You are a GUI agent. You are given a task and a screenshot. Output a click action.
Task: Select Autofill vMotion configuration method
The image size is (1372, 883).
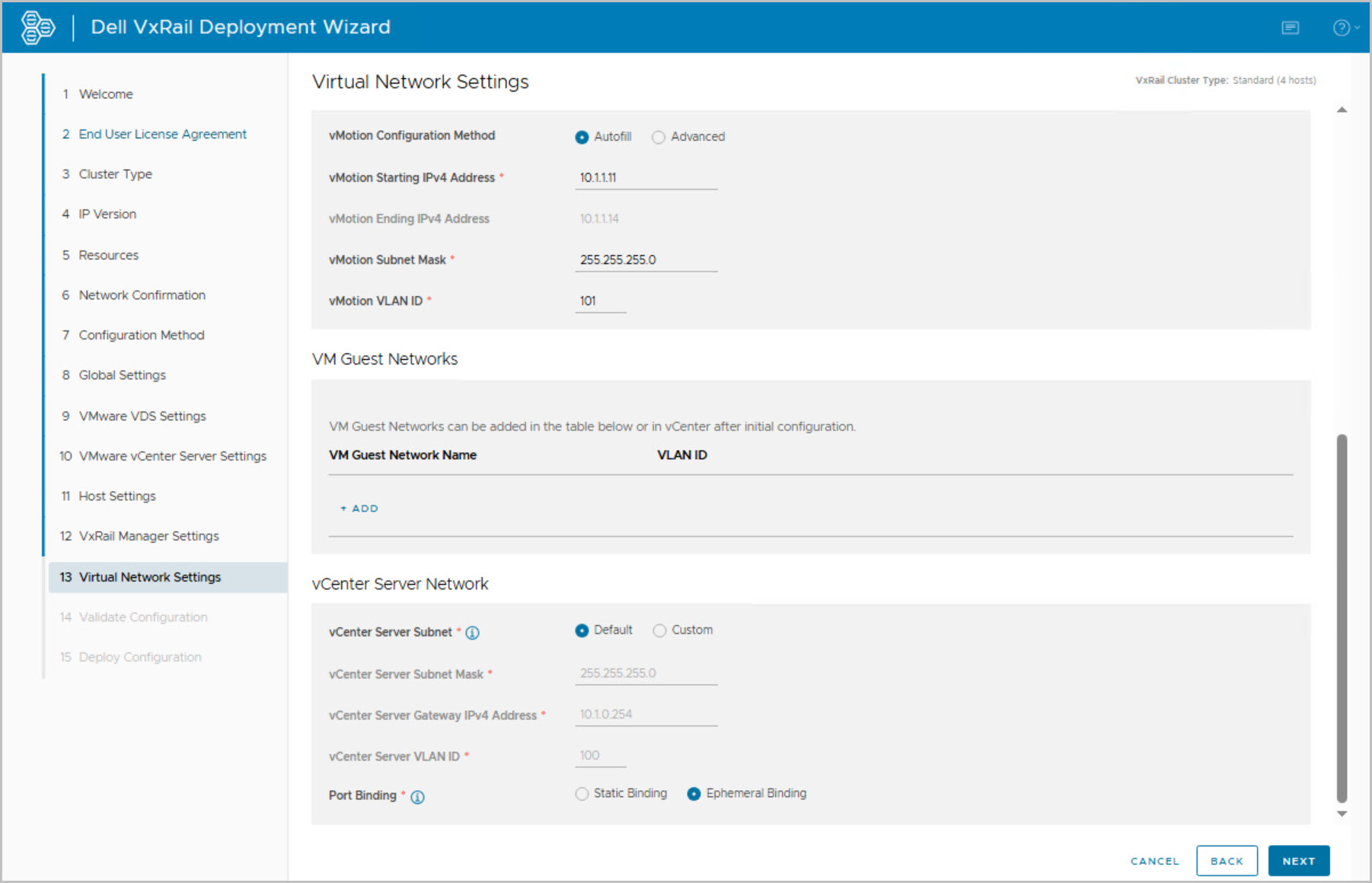582,137
